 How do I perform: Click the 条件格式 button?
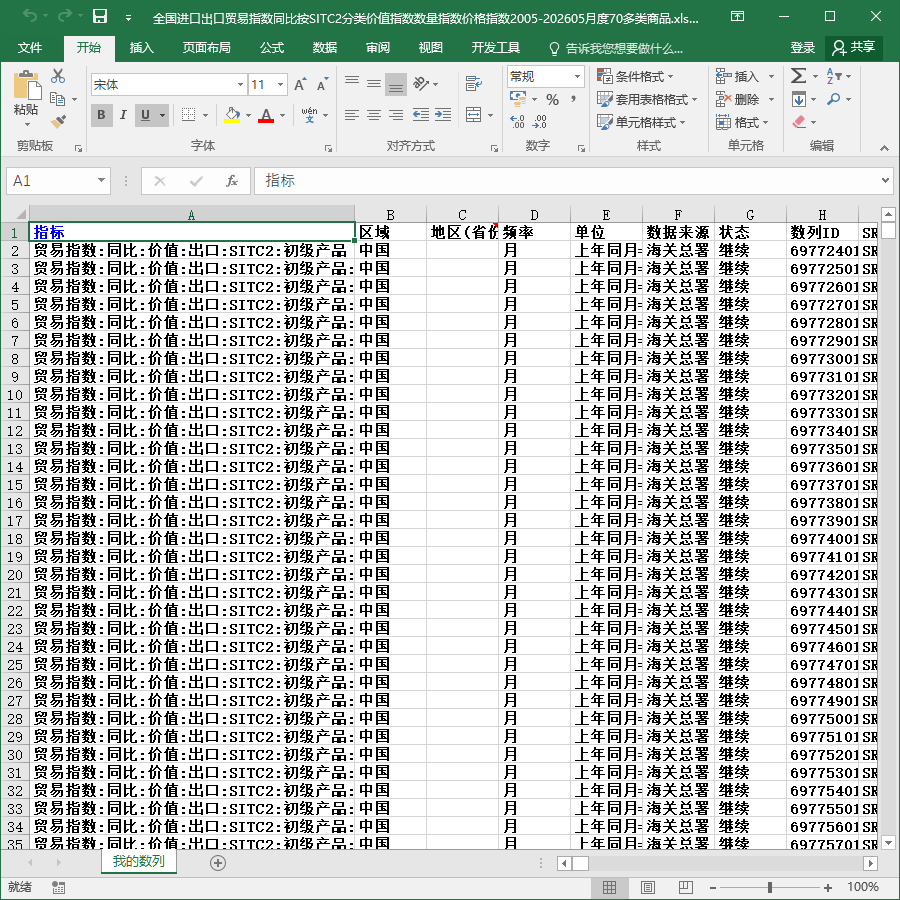(x=635, y=76)
